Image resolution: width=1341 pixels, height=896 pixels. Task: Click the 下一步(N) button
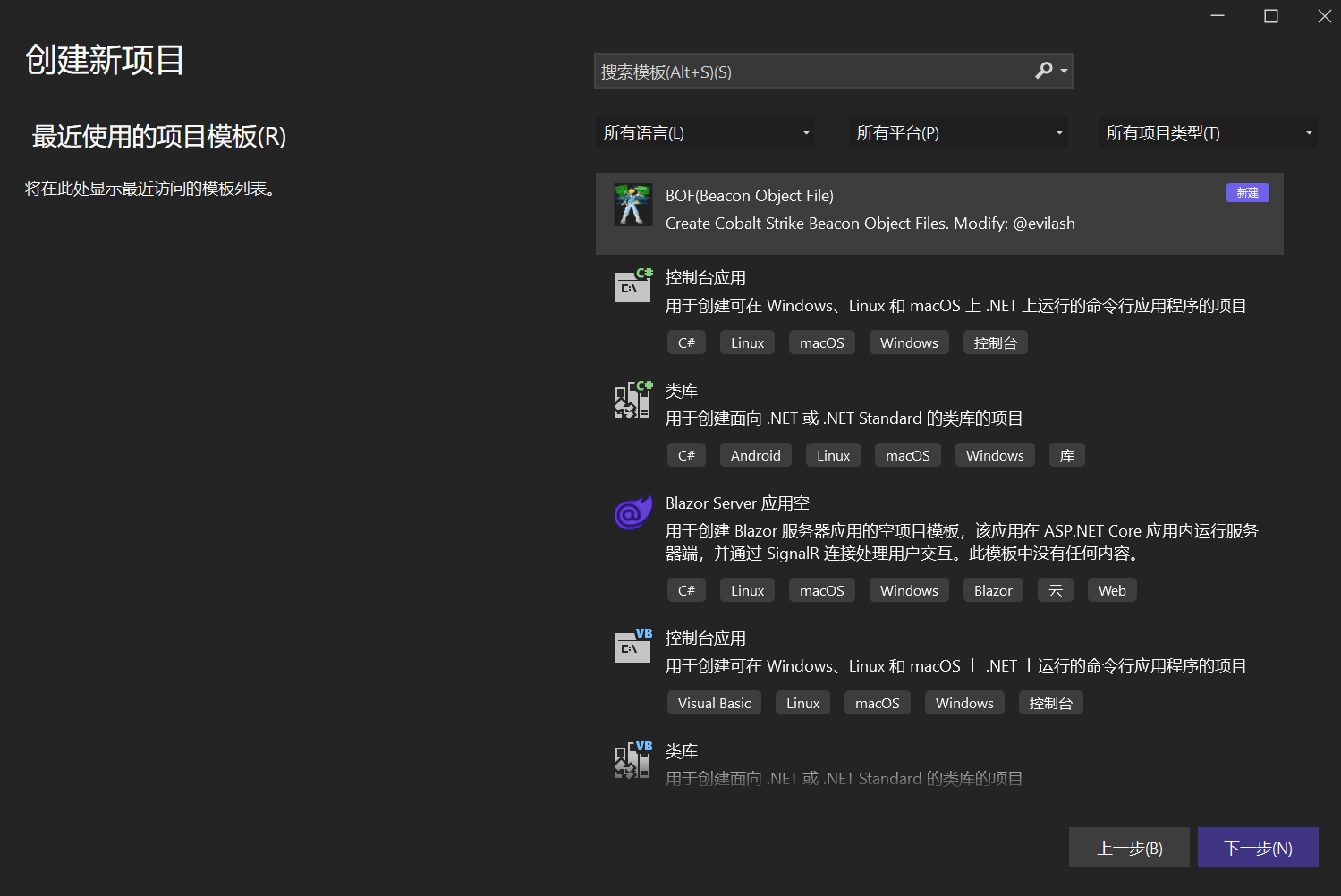pos(1258,848)
